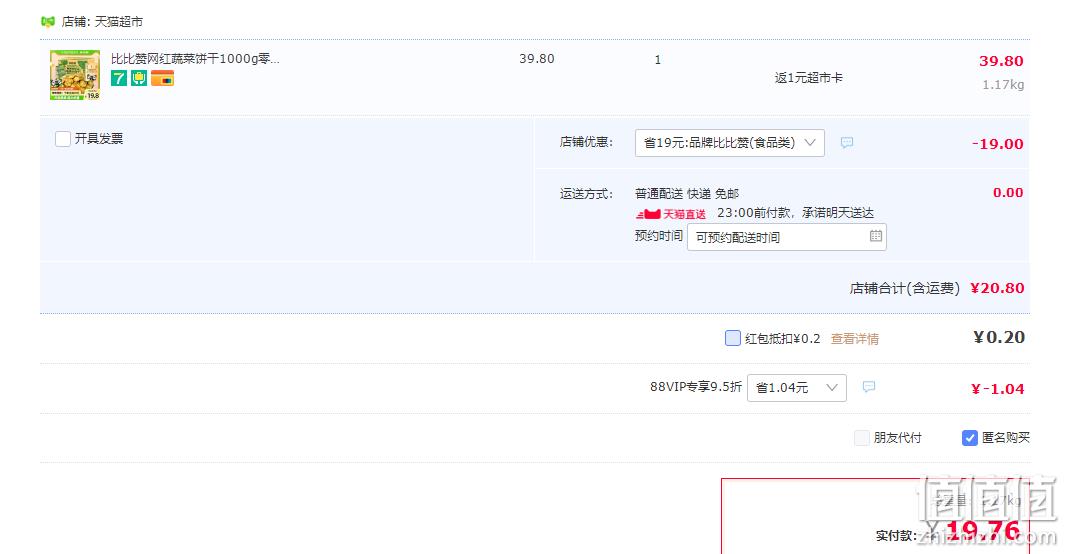This screenshot has width=1066, height=554.
Task: Tick the 红包抵扣¥0.2 checkbox
Action: click(x=732, y=338)
